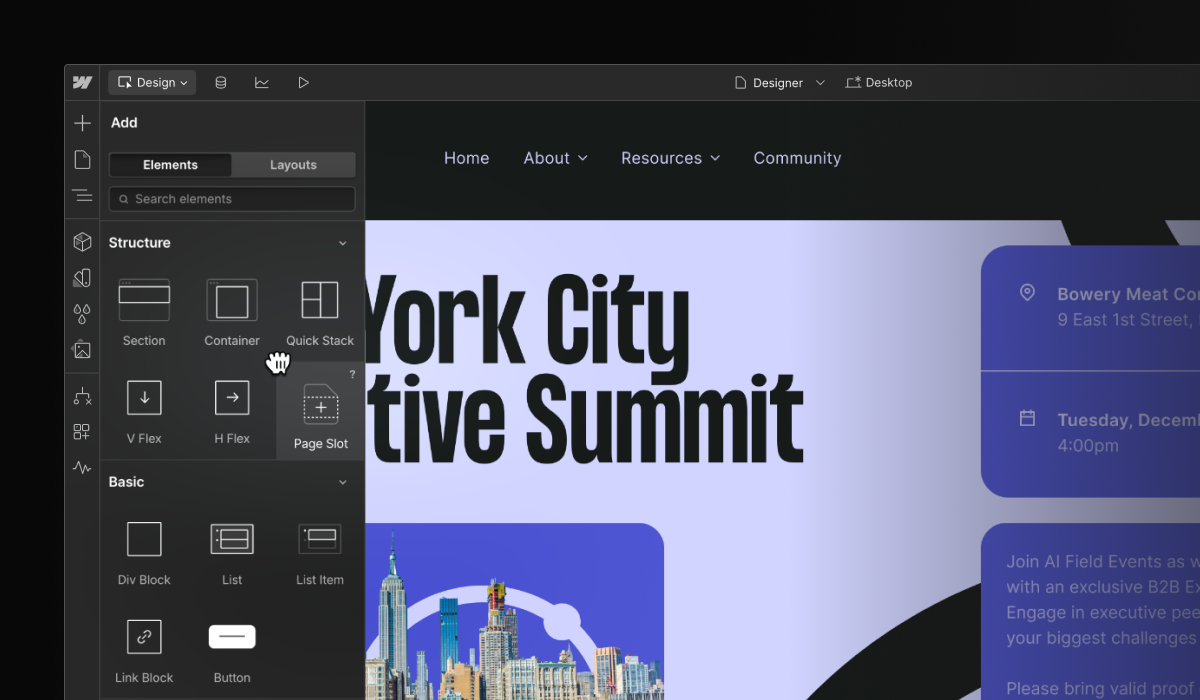This screenshot has height=700, width=1200.
Task: Add a Page Slot element
Action: 320,412
